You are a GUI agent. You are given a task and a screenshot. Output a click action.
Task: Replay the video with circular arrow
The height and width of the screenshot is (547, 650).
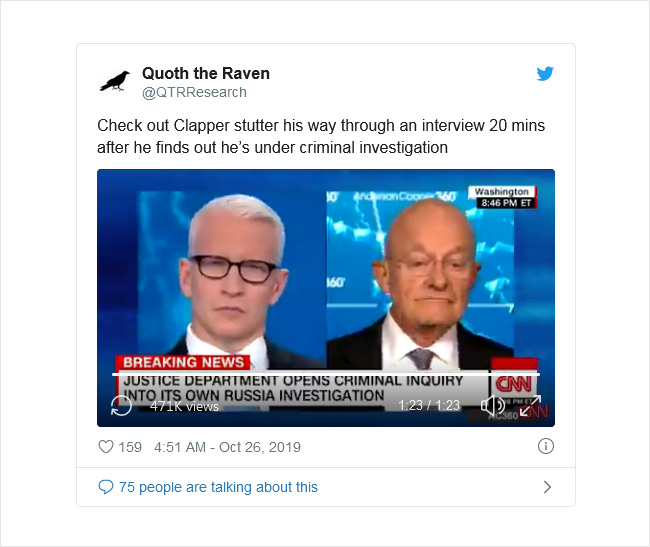121,405
